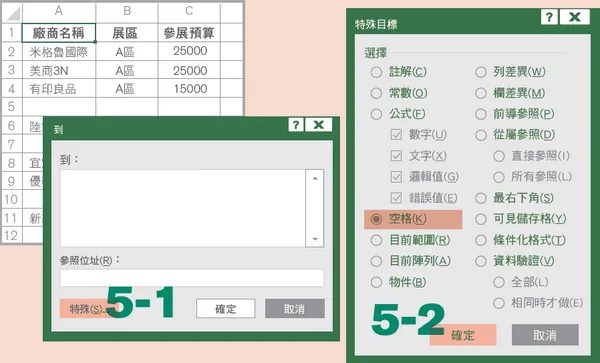Select row 2 header
This screenshot has height=363, width=600.
tap(12, 51)
